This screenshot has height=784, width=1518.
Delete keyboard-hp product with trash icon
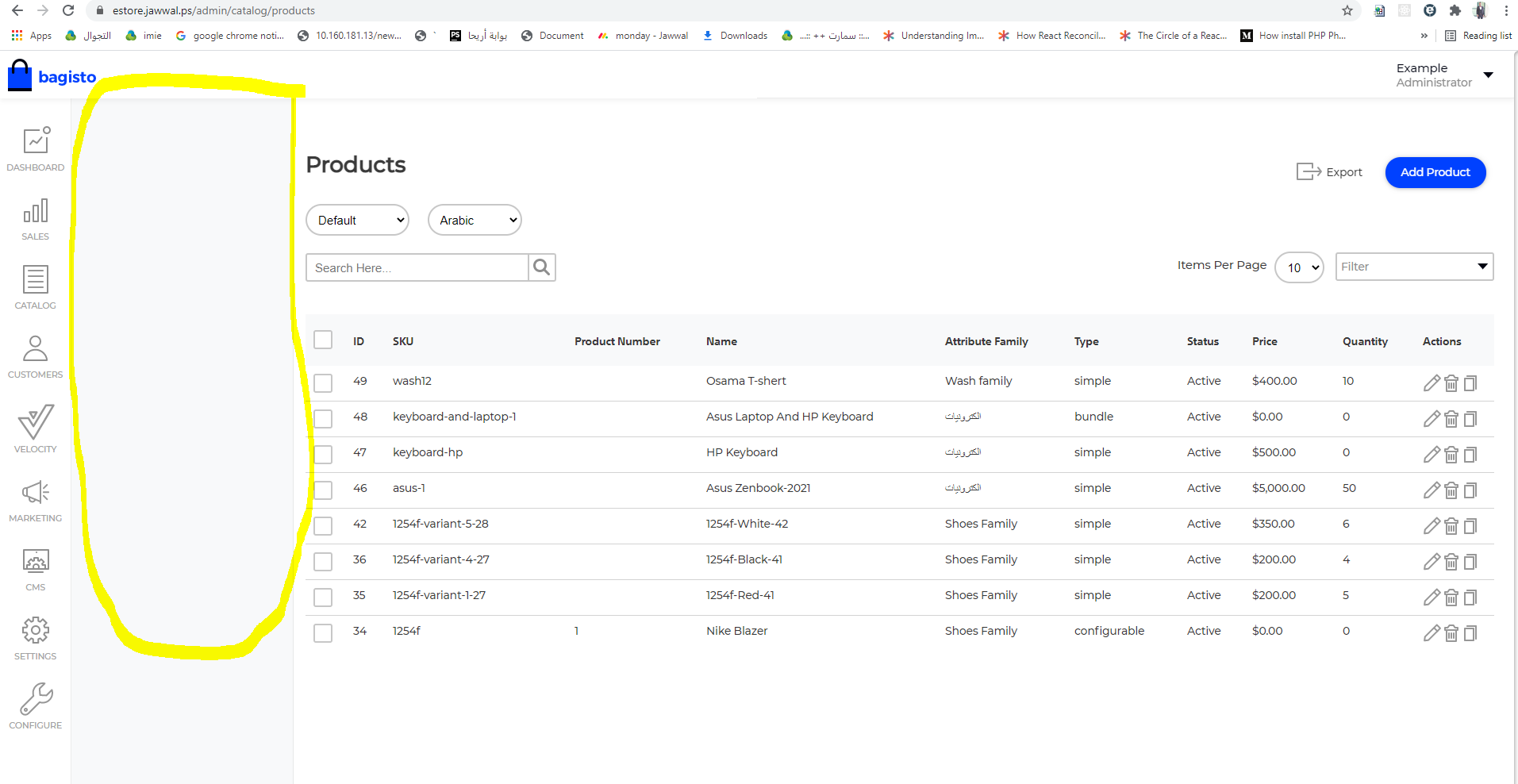click(x=1451, y=455)
